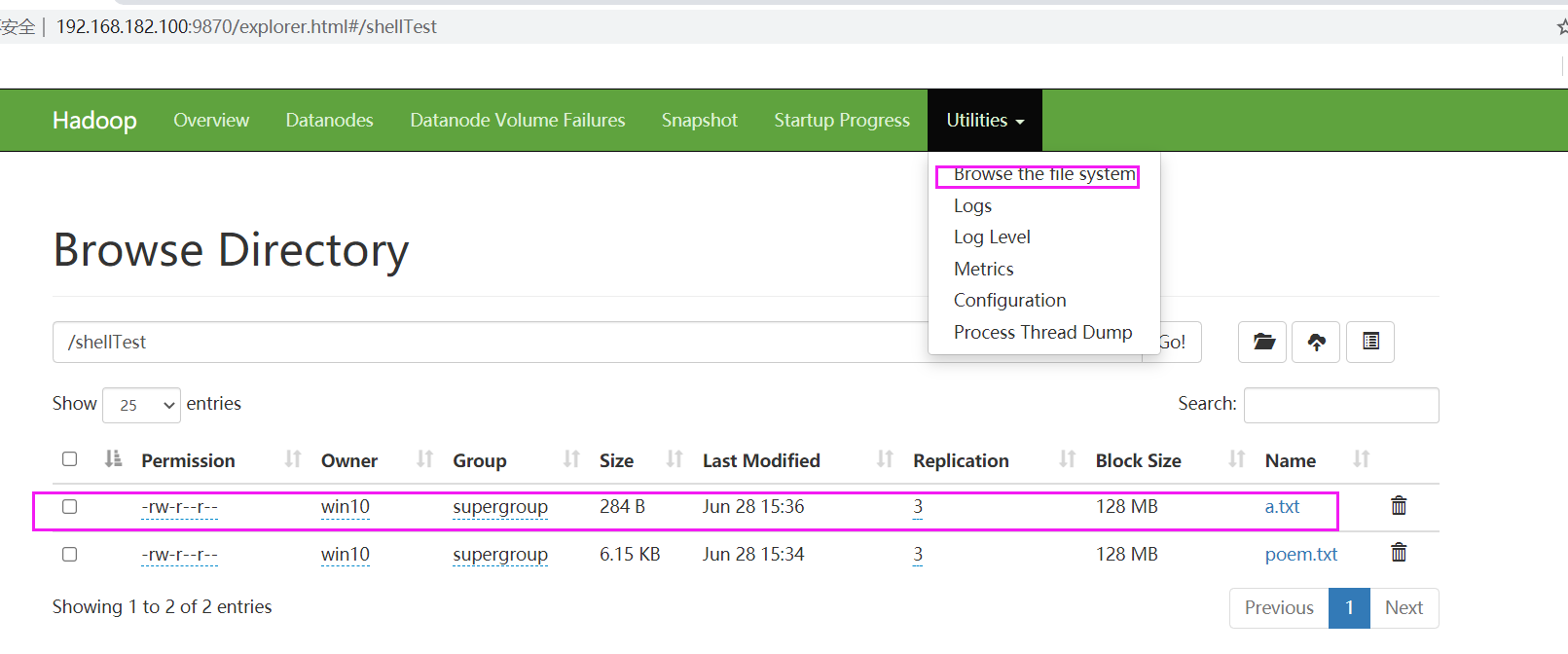Open the a.txt file link
1568x654 pixels.
coord(1282,506)
